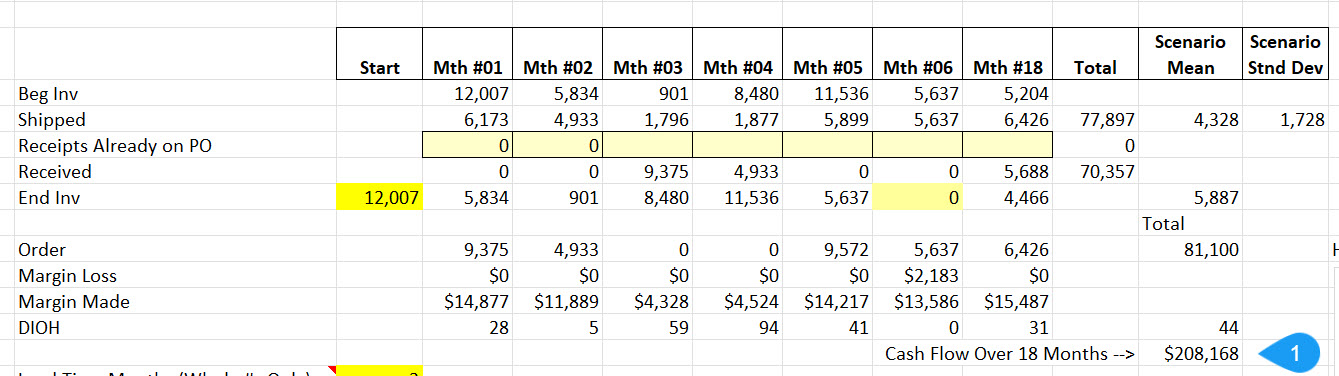Select Received Mth #18 value 5,688
The image size is (1339, 376).
[1007, 172]
